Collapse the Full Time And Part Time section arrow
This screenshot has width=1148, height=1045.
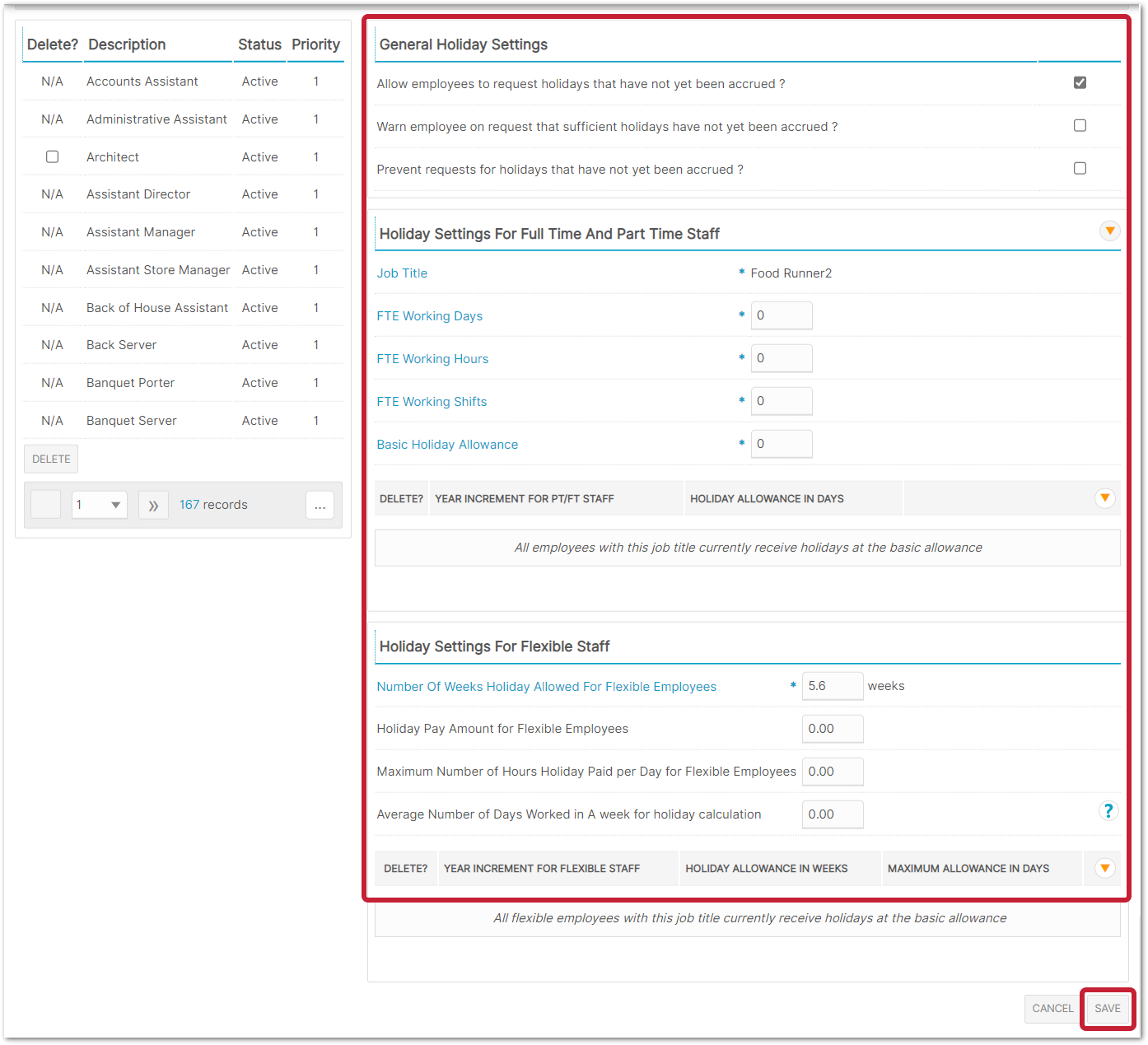1109,231
